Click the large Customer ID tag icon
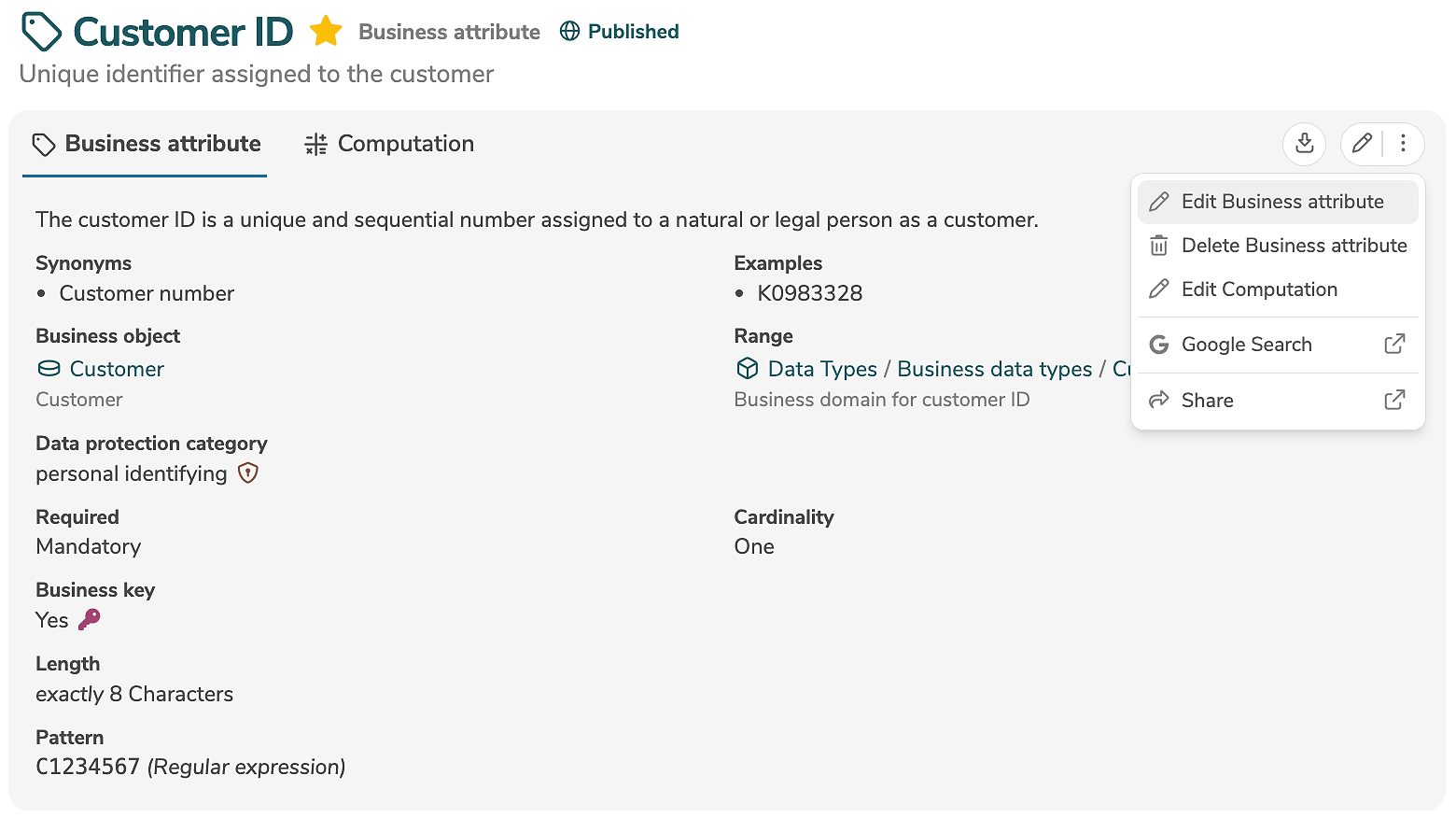Image resolution: width=1456 pixels, height=818 pixels. tap(42, 32)
